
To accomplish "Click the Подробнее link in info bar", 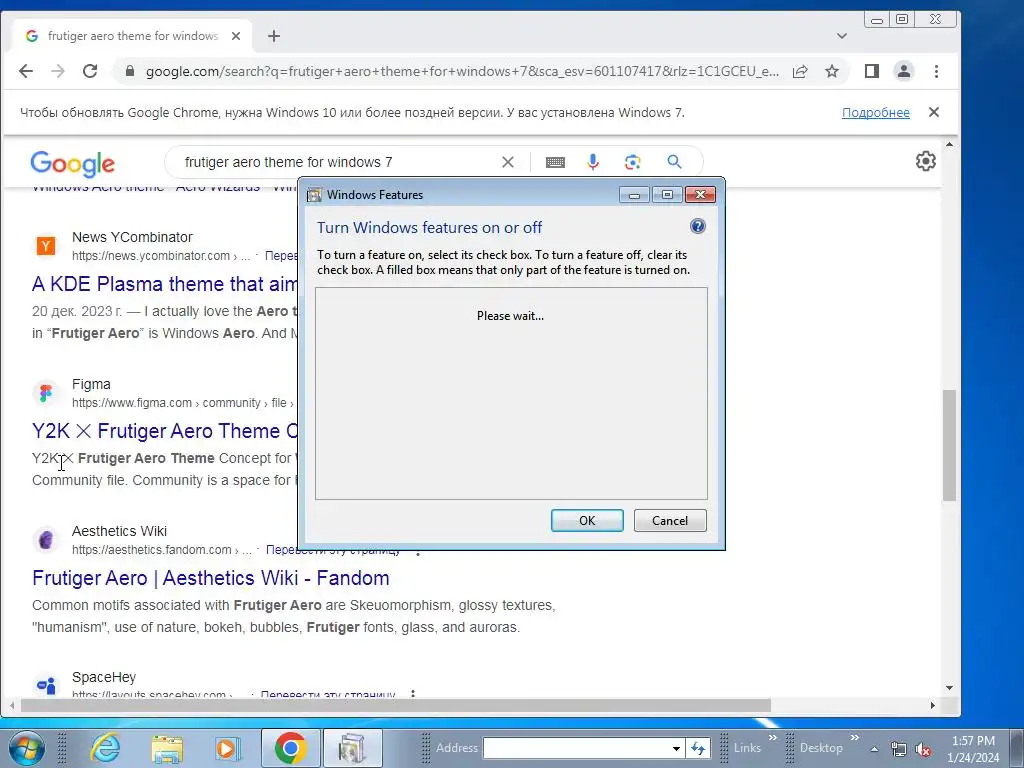I will pos(875,112).
